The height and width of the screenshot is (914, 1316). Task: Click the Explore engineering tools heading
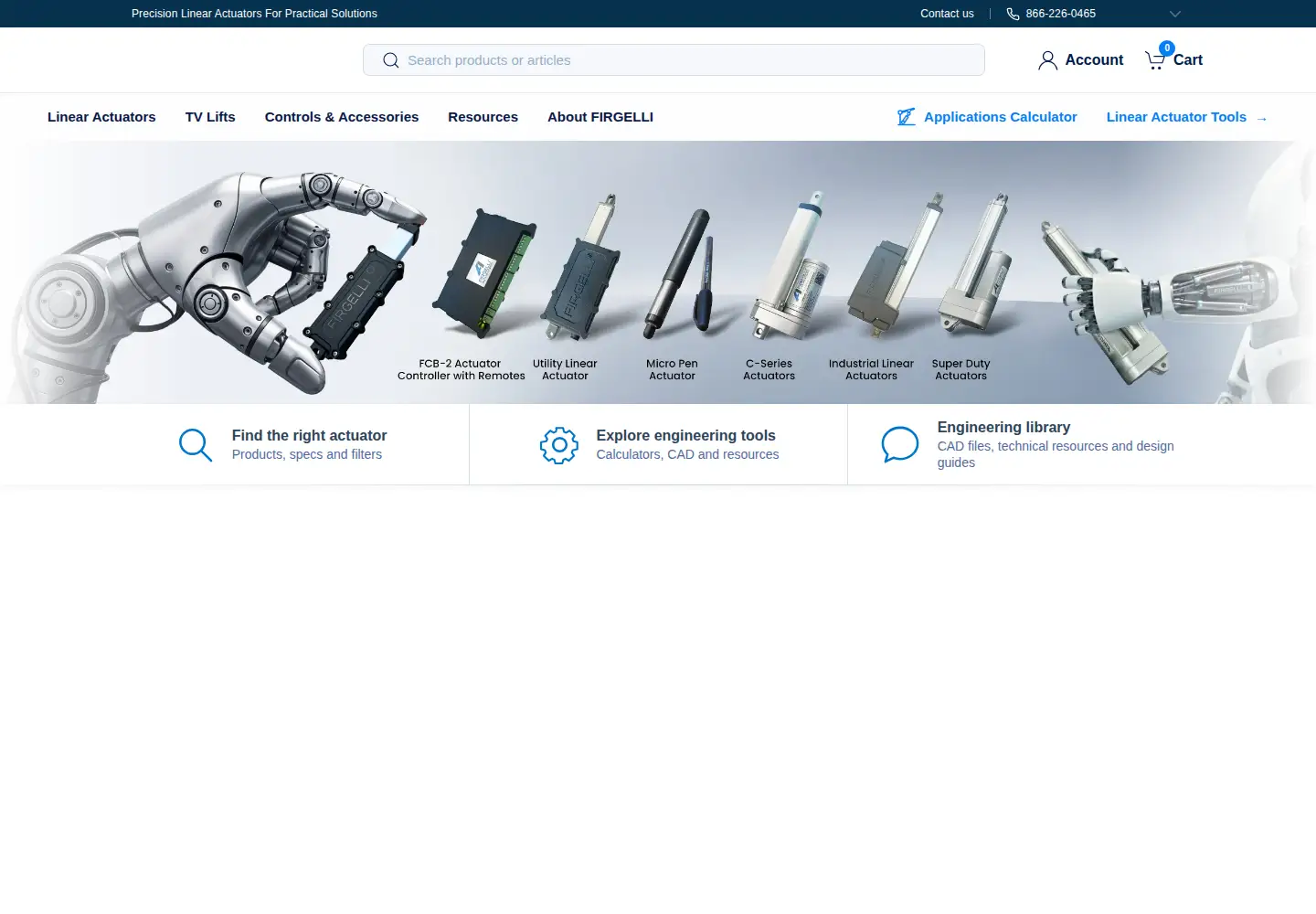[x=685, y=436]
